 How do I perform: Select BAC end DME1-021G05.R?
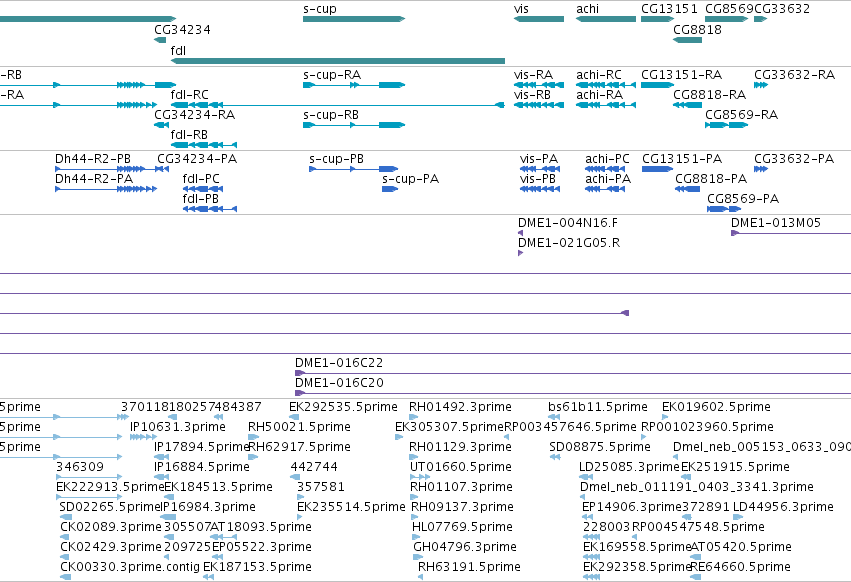[520, 253]
